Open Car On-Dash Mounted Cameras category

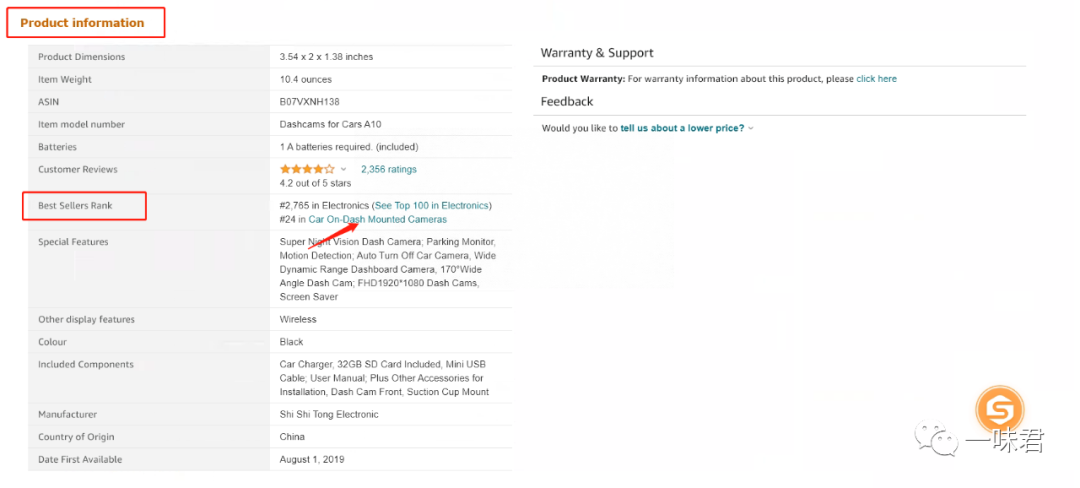pyautogui.click(x=377, y=219)
